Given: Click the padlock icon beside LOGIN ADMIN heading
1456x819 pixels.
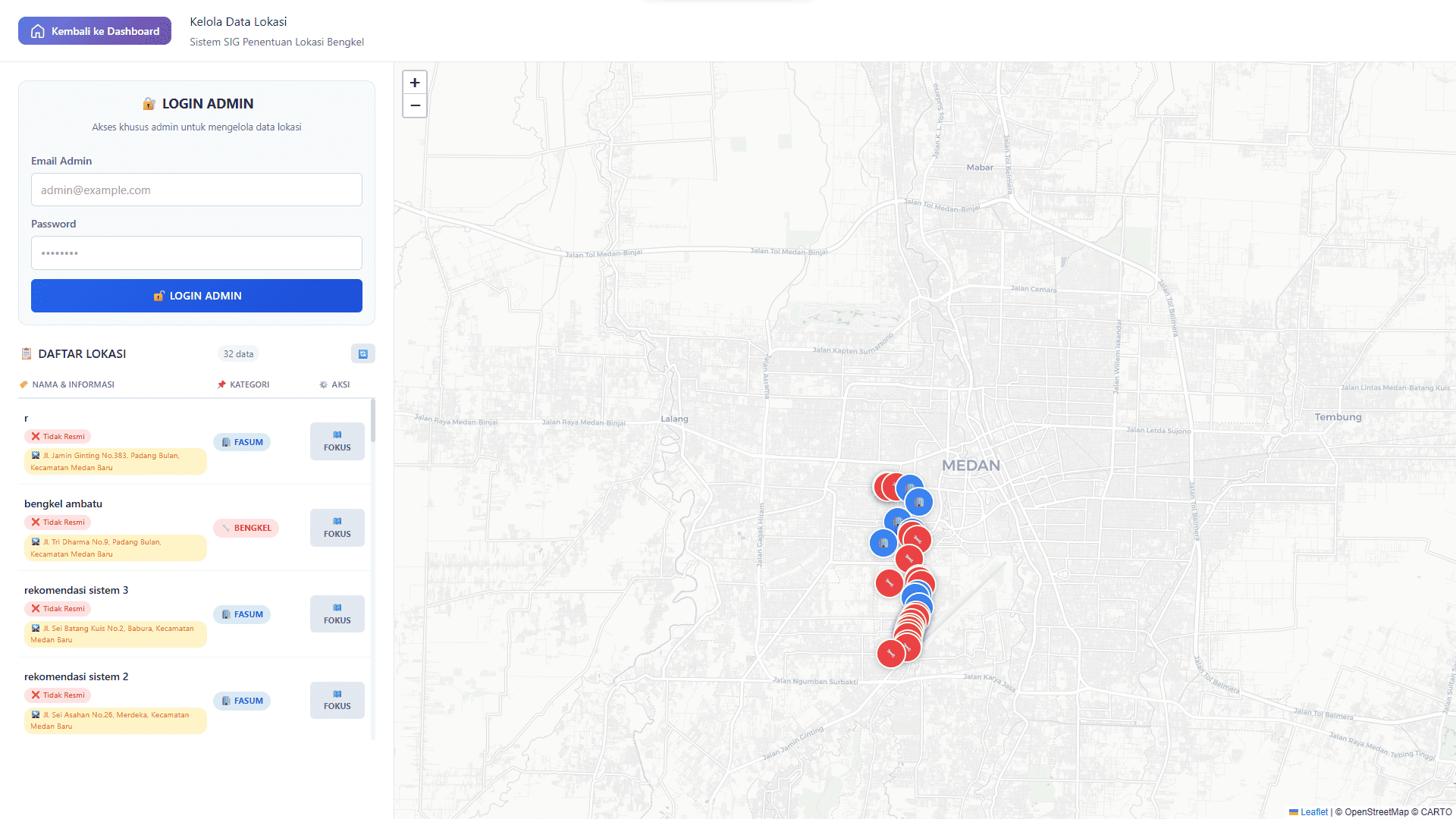Looking at the screenshot, I should 149,104.
